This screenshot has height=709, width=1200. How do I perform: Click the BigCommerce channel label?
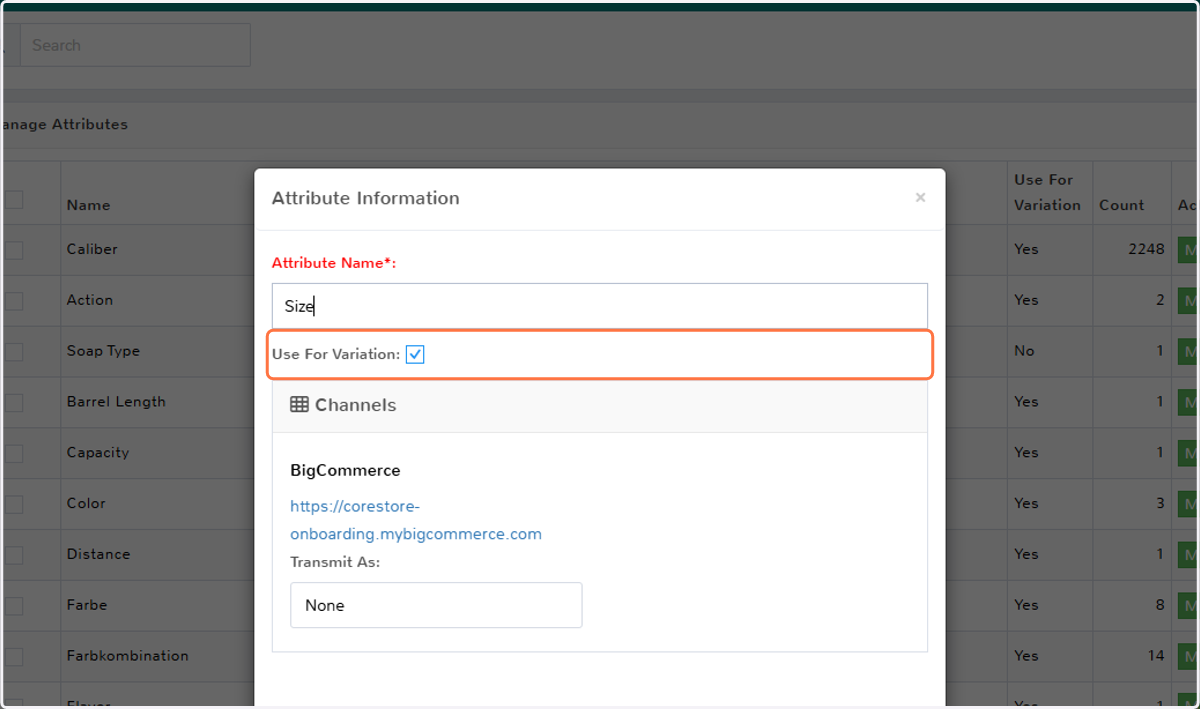pos(345,470)
